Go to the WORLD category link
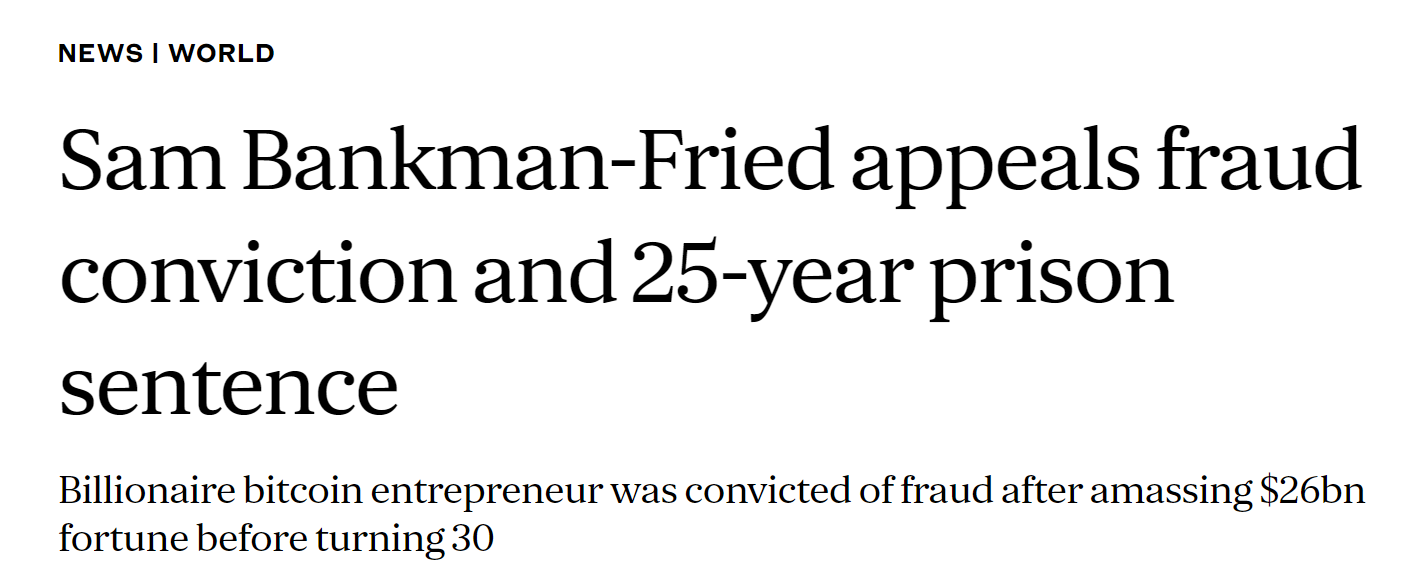 pos(221,54)
